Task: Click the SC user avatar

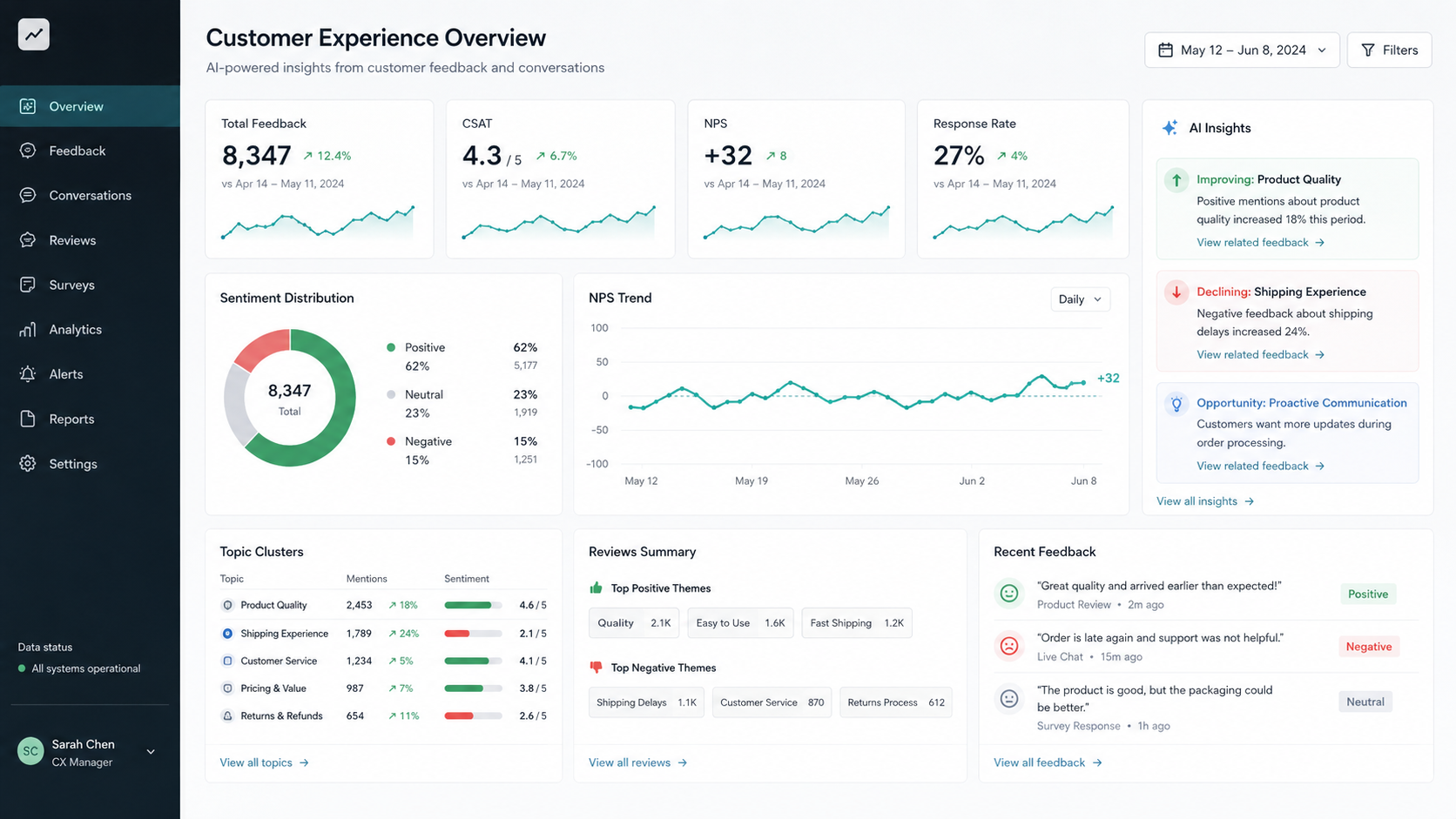Action: coord(30,751)
